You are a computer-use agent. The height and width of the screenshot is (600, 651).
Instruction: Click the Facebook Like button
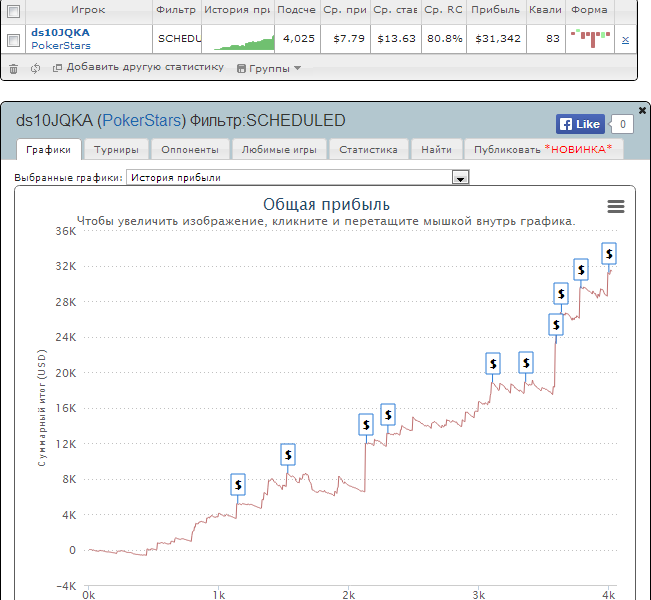tap(580, 124)
